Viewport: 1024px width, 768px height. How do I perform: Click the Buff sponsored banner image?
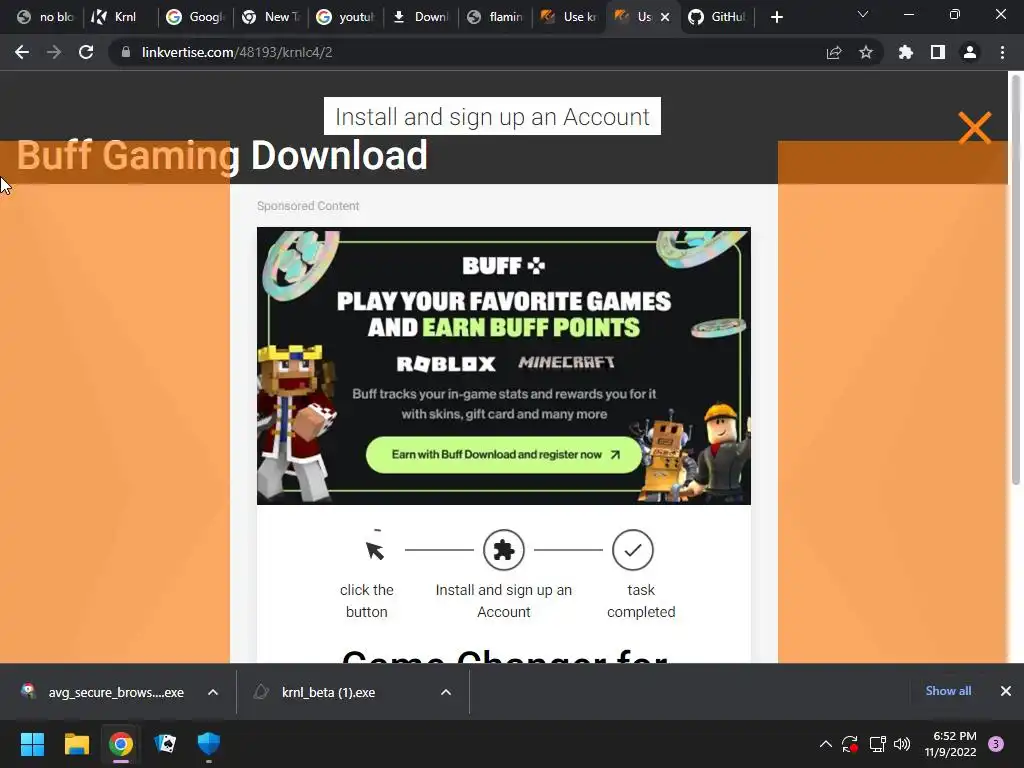coord(504,366)
